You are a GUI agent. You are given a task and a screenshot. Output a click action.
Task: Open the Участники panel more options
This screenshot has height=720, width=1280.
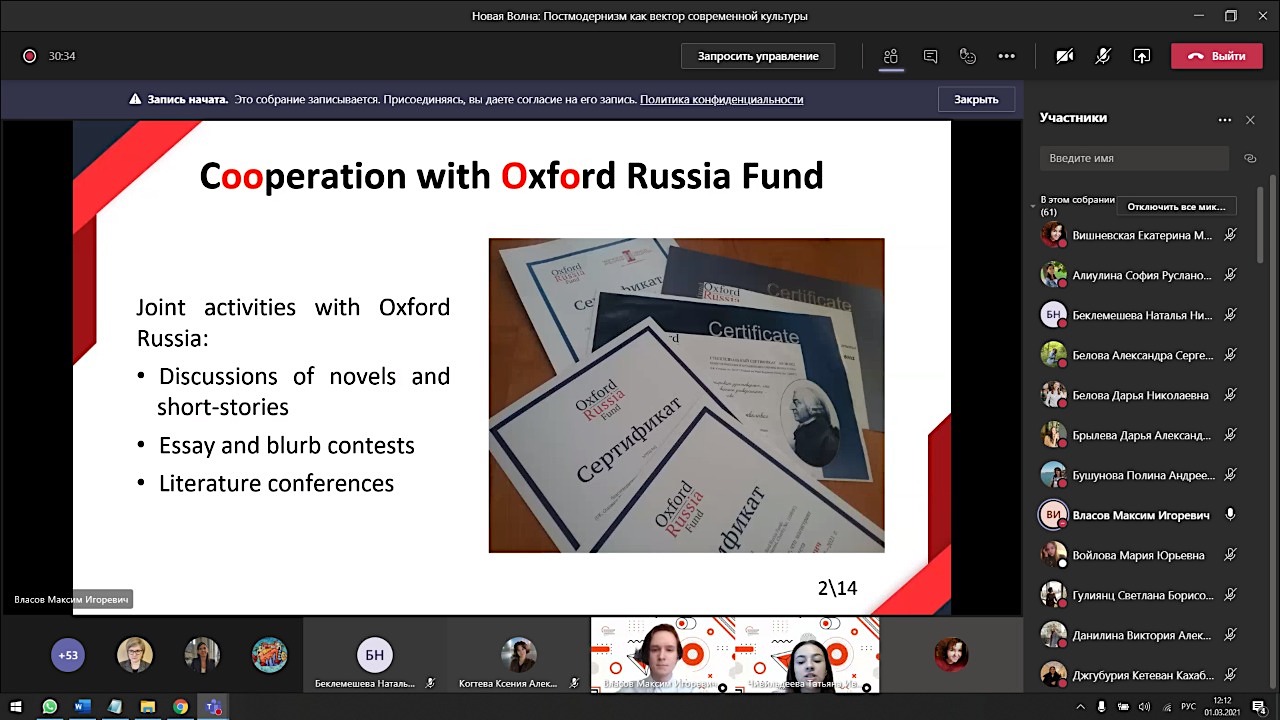click(1224, 120)
